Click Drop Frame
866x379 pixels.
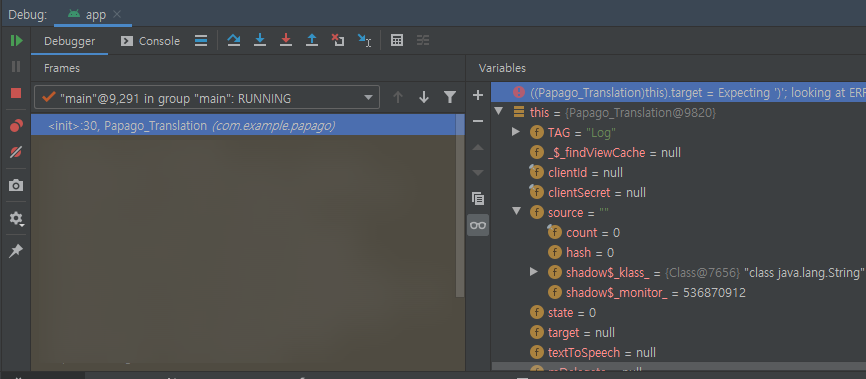pyautogui.click(x=338, y=40)
